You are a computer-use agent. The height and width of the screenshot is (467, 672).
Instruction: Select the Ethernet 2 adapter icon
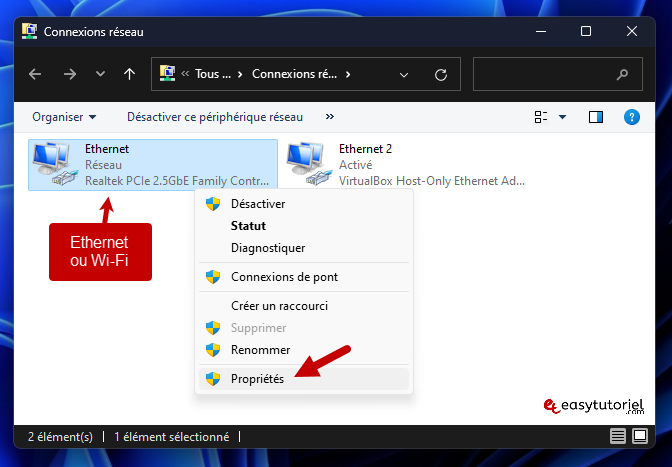pyautogui.click(x=310, y=164)
